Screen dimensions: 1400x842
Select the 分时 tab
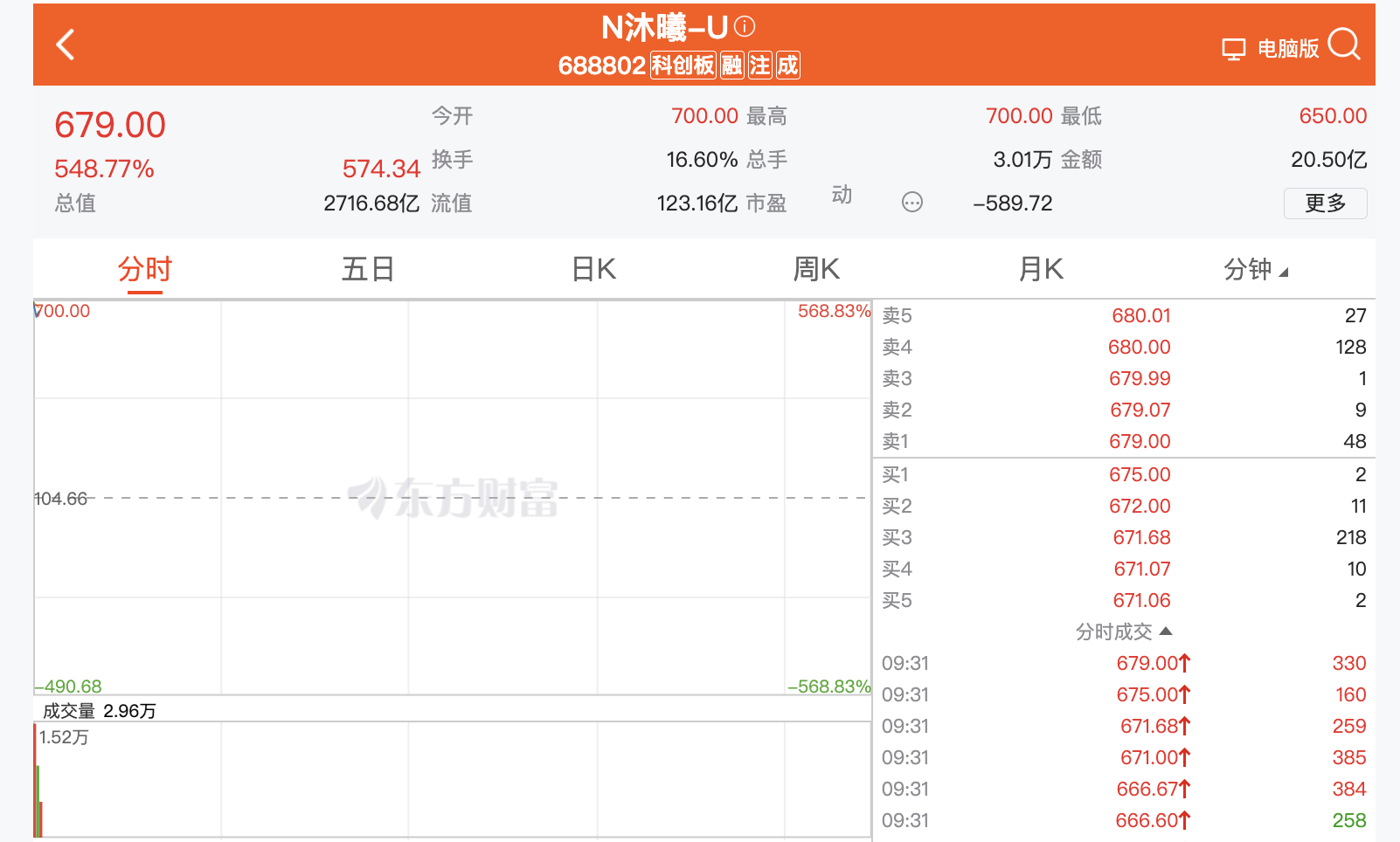(145, 270)
